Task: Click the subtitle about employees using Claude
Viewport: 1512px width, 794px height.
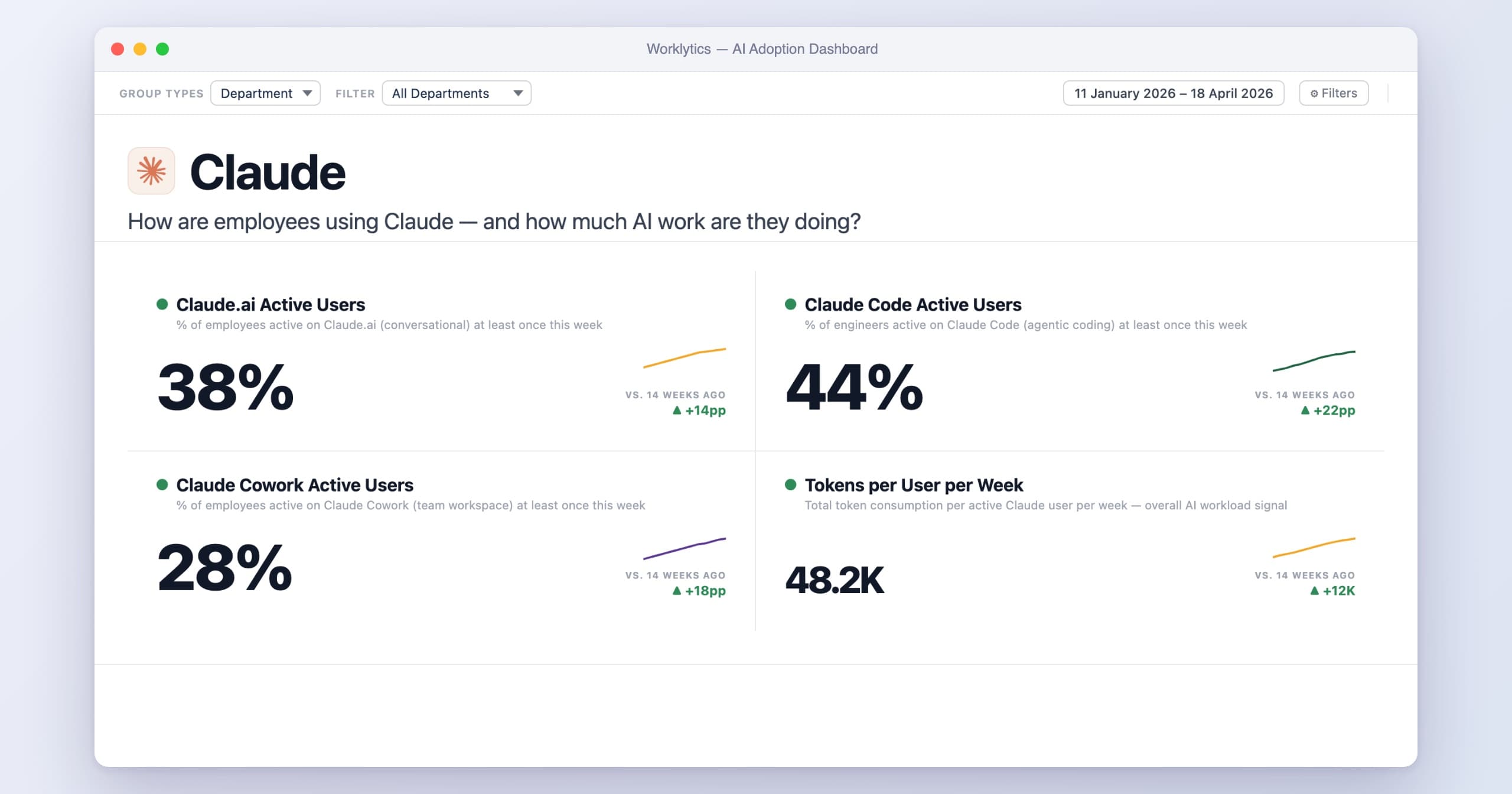Action: coord(494,222)
